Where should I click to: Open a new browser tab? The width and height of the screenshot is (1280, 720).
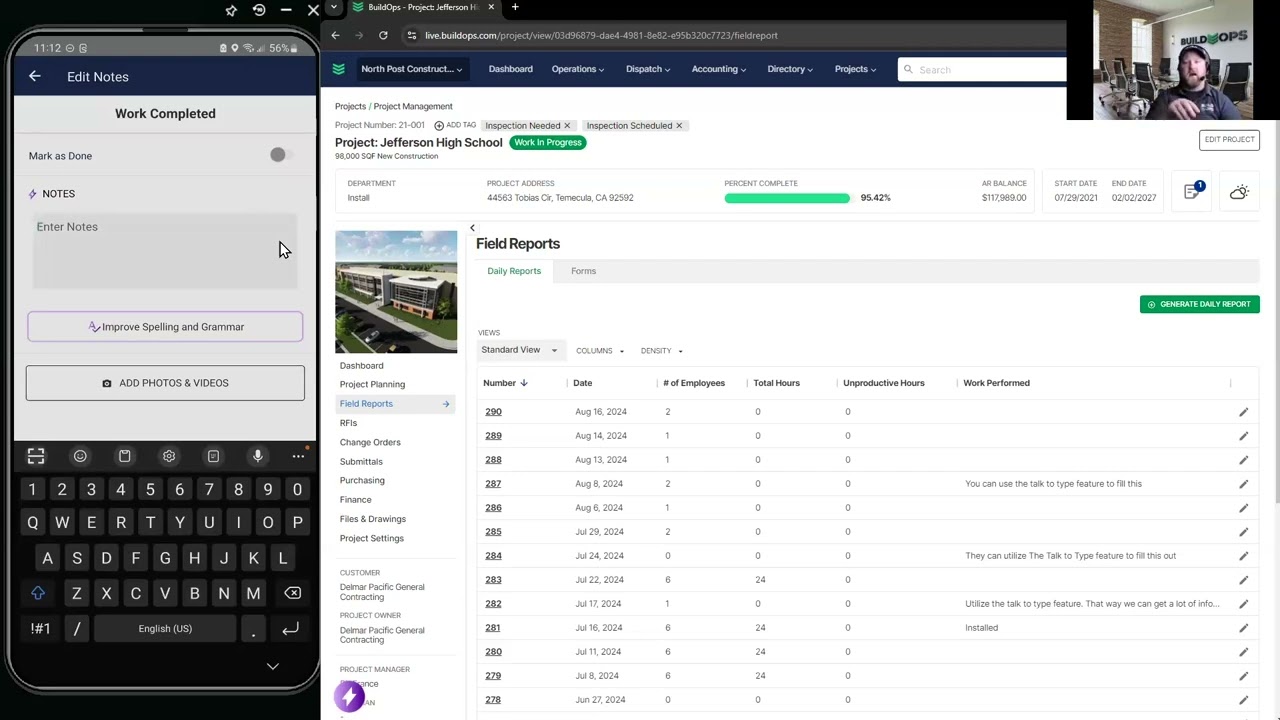point(515,7)
